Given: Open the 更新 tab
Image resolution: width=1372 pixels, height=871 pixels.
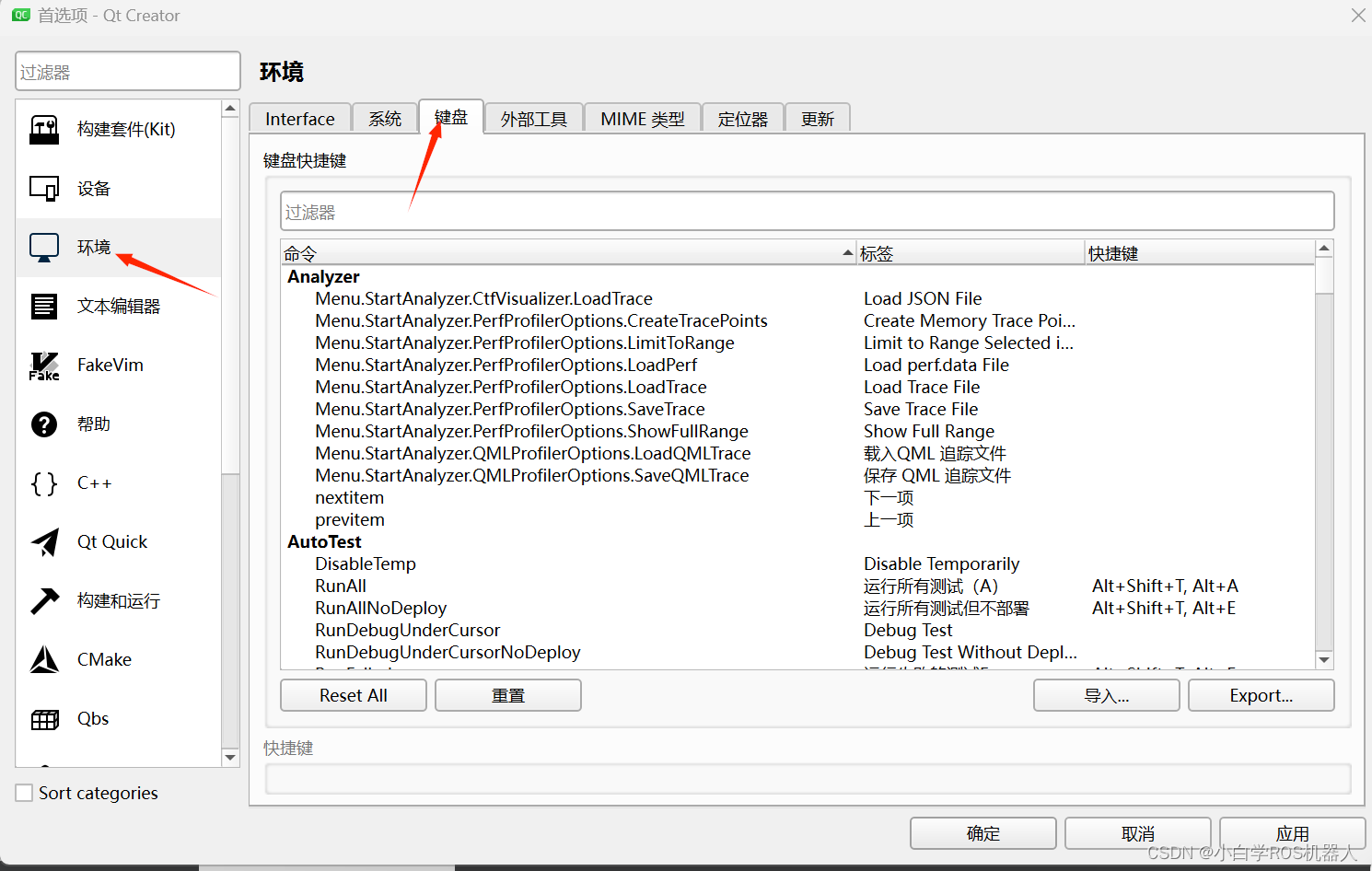Looking at the screenshot, I should pyautogui.click(x=818, y=119).
